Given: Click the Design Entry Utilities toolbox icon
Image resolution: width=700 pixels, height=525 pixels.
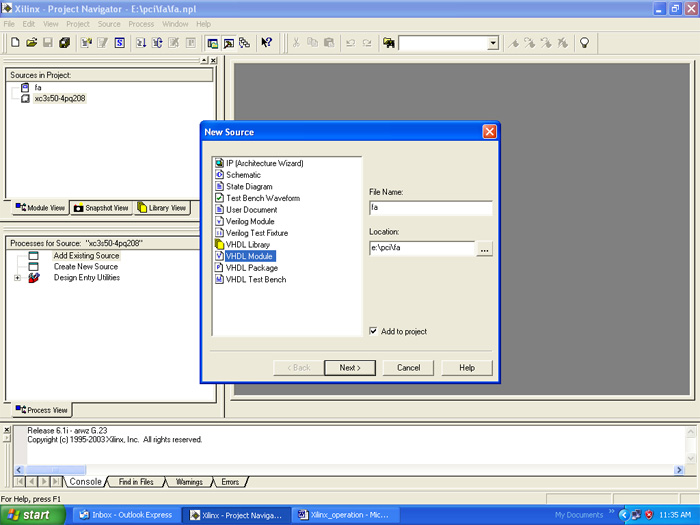Looking at the screenshot, I should click(33, 277).
